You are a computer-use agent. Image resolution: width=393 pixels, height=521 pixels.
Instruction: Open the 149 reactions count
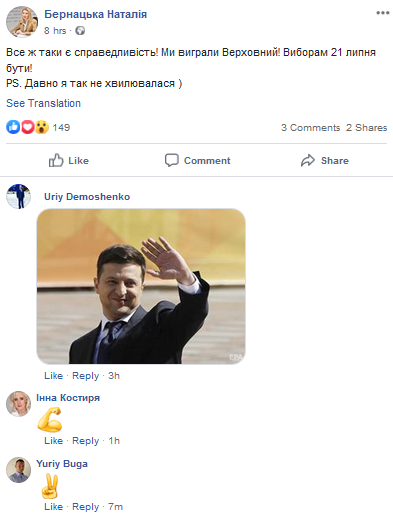click(61, 127)
